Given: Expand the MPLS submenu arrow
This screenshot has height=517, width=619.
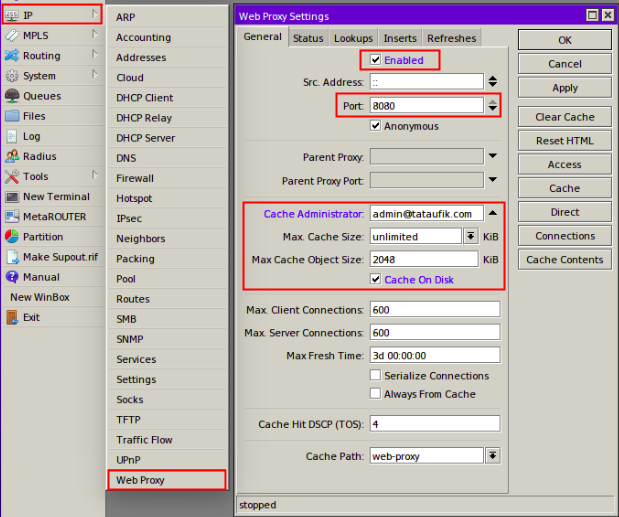Looking at the screenshot, I should coord(95,35).
